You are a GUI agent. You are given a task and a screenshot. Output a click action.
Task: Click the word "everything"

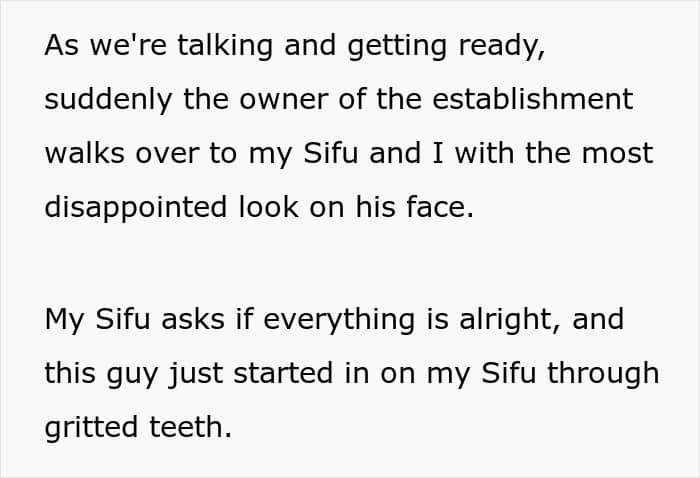coord(339,320)
